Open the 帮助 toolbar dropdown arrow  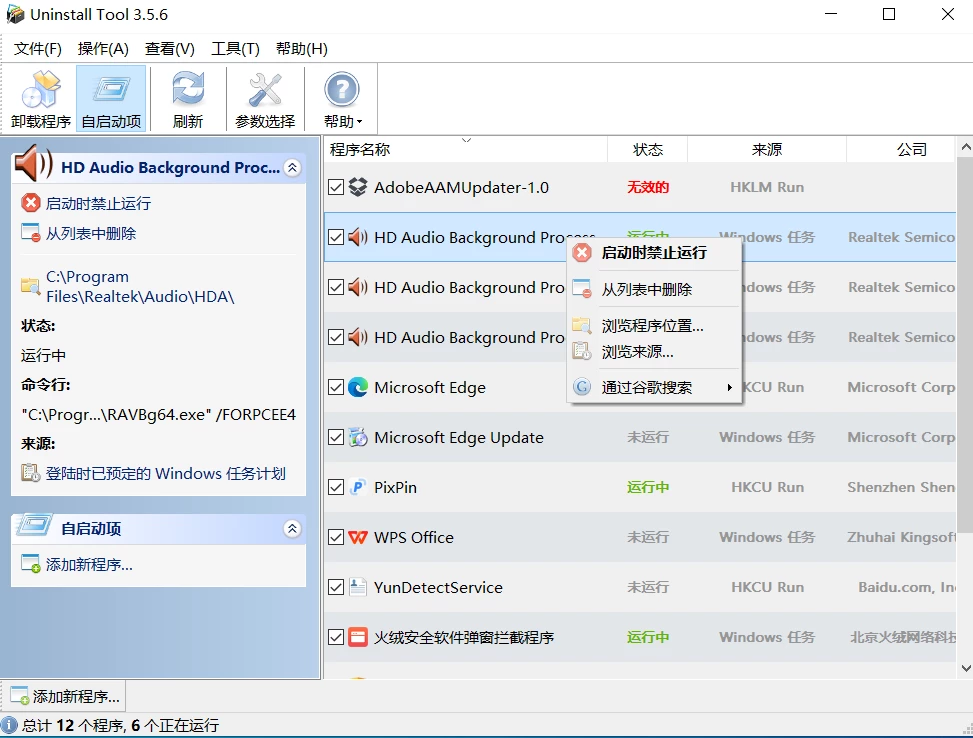pos(359,122)
